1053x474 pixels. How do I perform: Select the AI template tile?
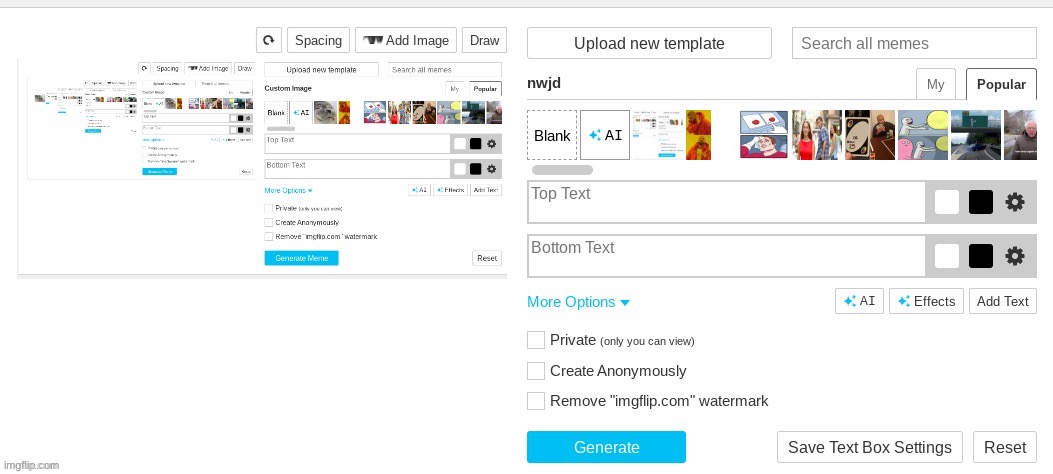(x=605, y=135)
